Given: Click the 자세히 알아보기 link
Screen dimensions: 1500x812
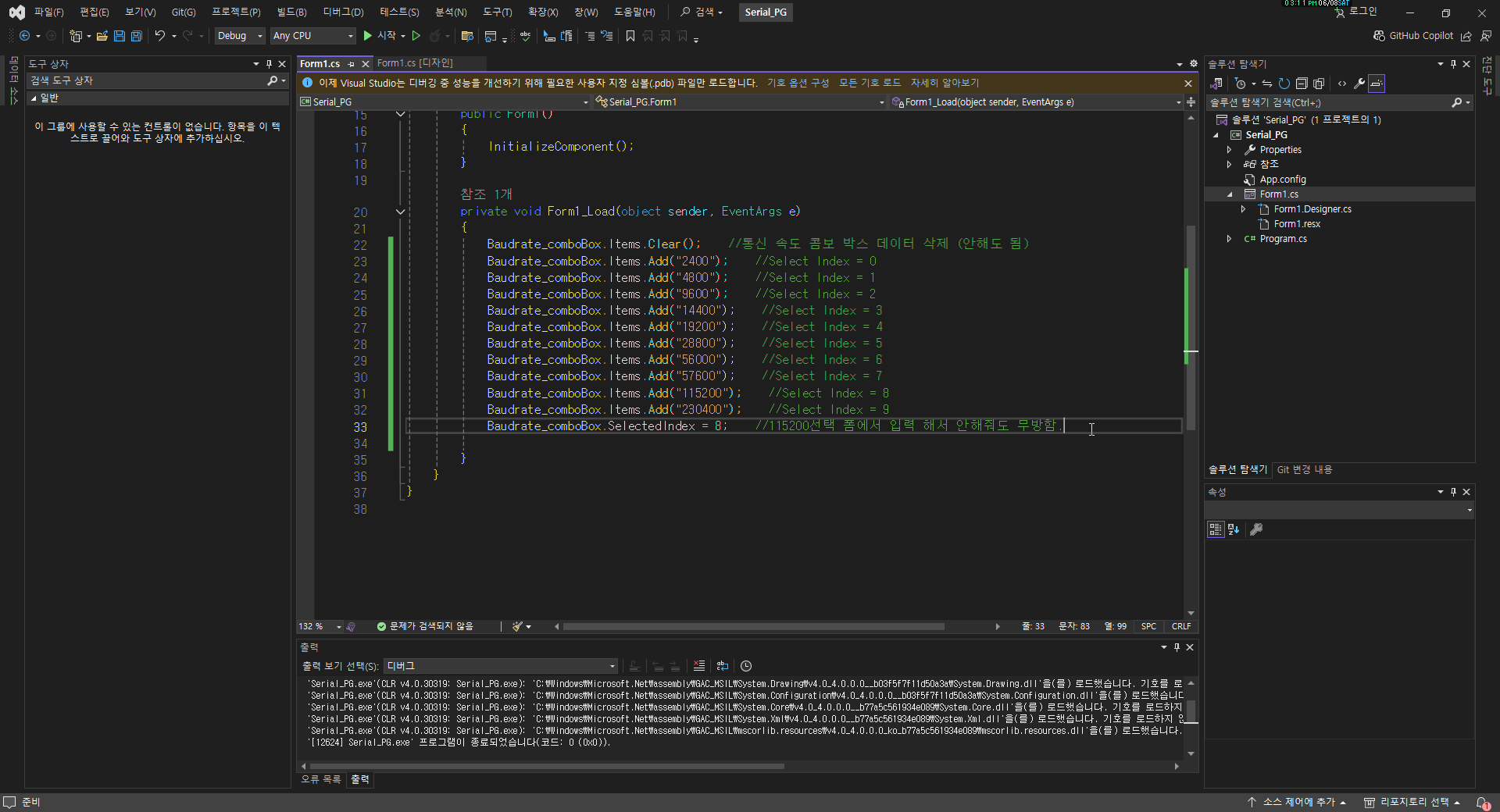Looking at the screenshot, I should tap(945, 83).
